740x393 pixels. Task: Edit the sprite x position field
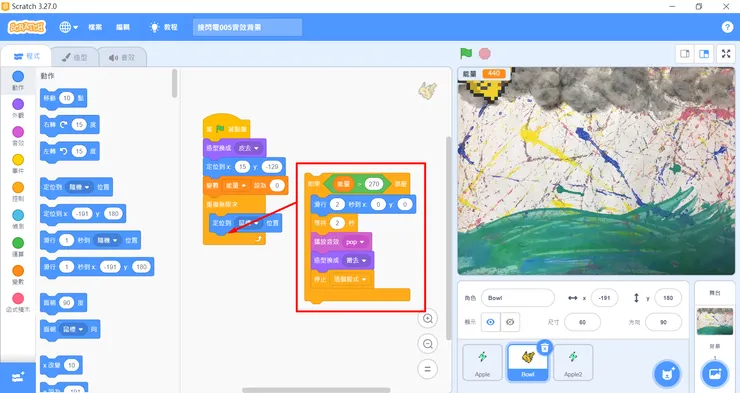604,298
